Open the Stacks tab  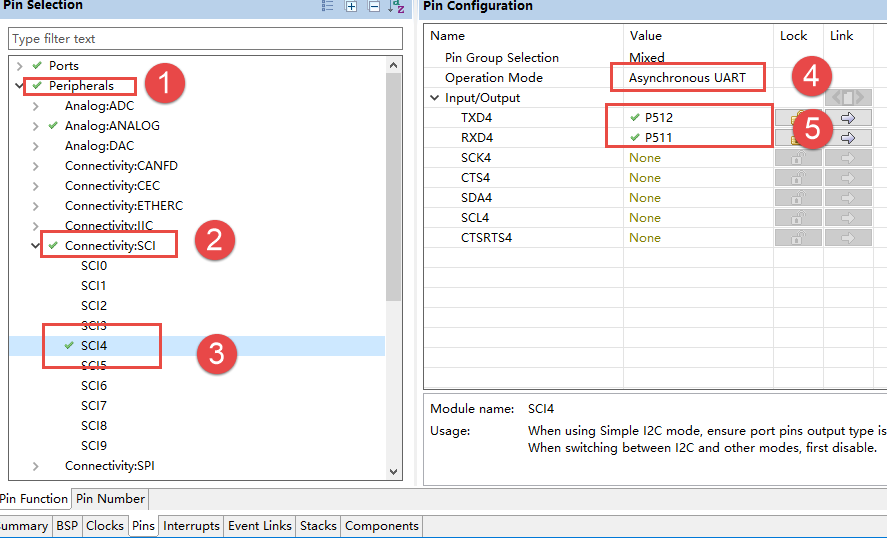tap(318, 526)
